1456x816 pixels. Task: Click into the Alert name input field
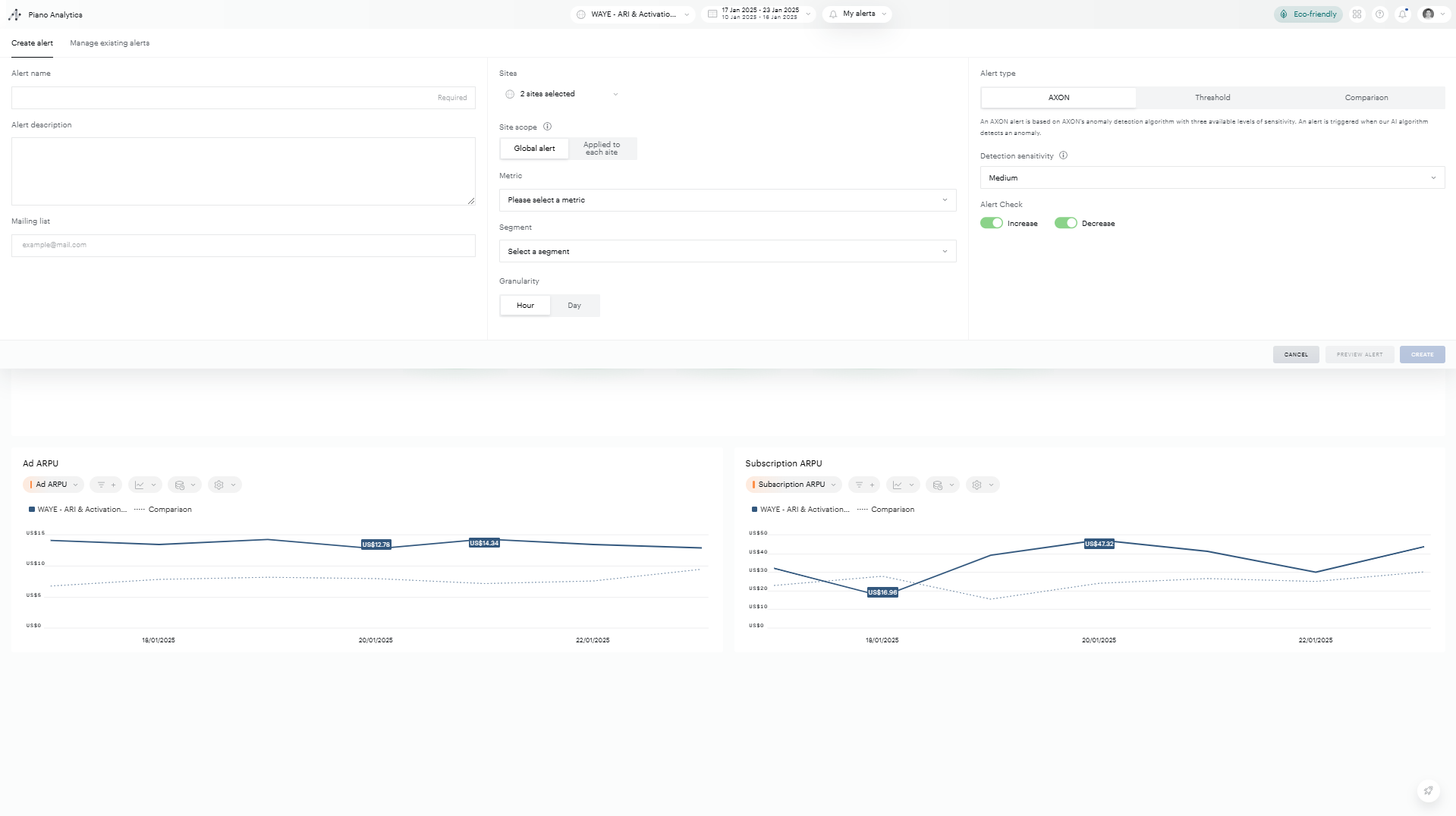coord(243,98)
